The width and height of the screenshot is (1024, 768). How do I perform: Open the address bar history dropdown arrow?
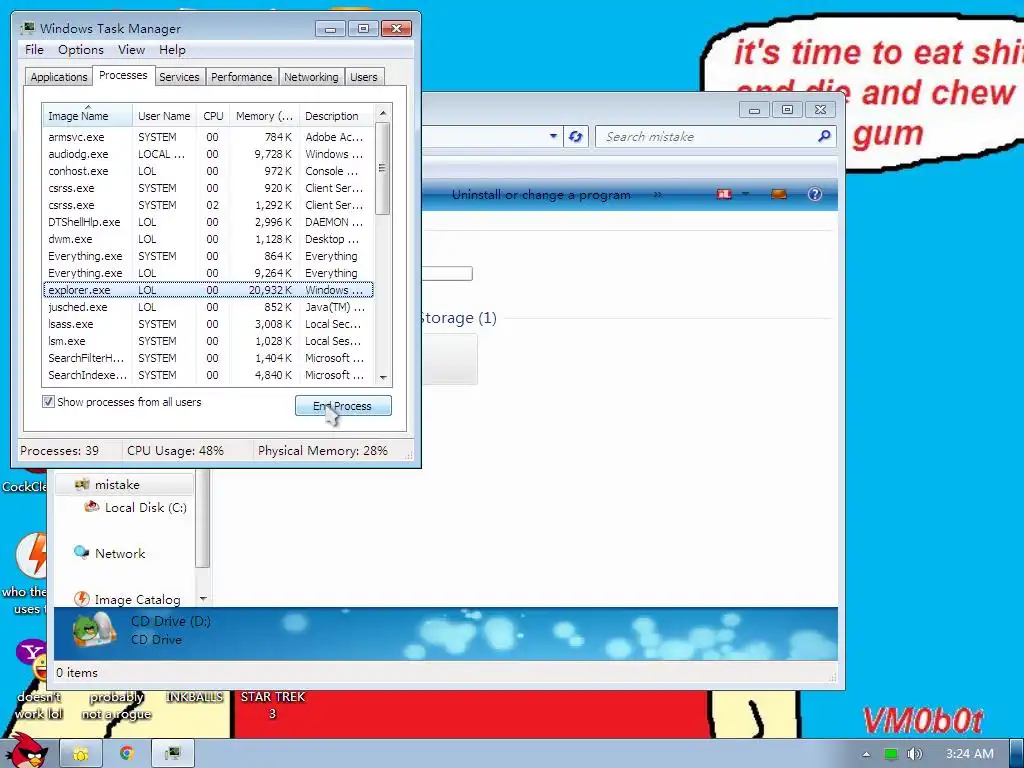coord(553,136)
